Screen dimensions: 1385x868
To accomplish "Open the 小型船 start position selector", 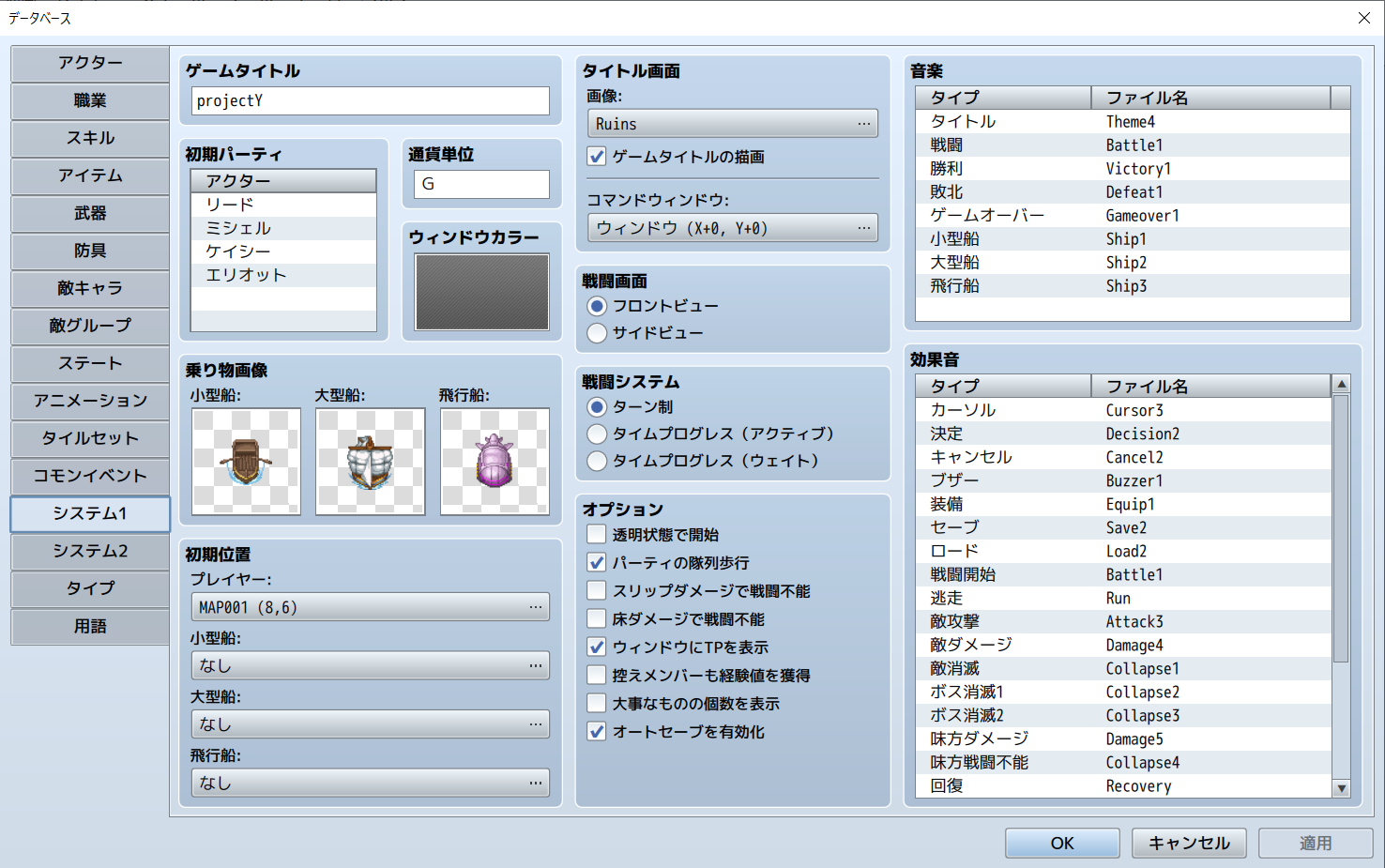I will 371,665.
